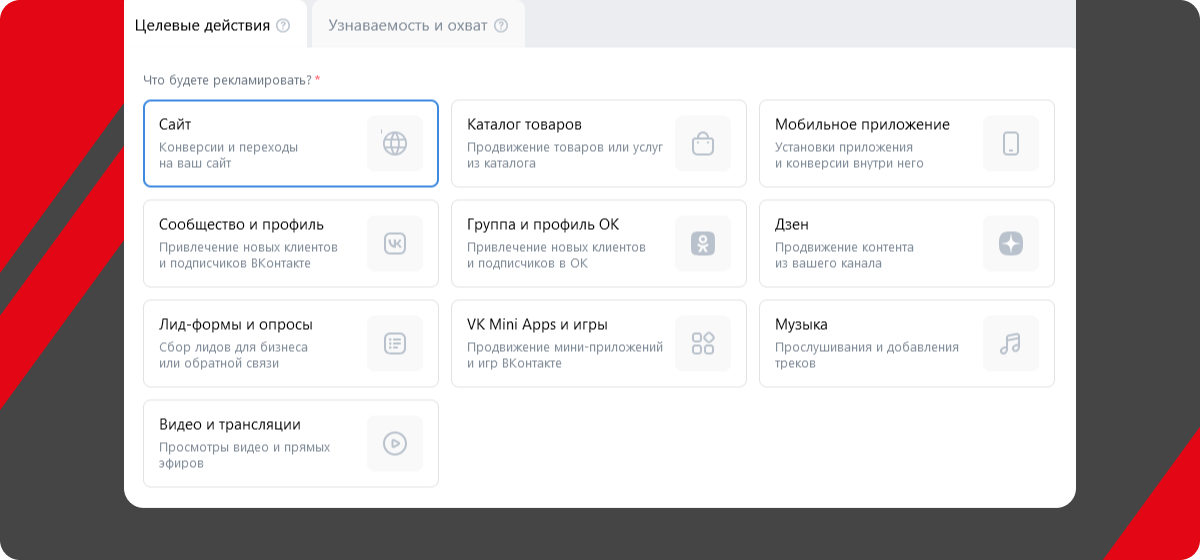The height and width of the screenshot is (560, 1200).
Task: Open help tooltip next to Целевые действия
Action: click(x=283, y=26)
